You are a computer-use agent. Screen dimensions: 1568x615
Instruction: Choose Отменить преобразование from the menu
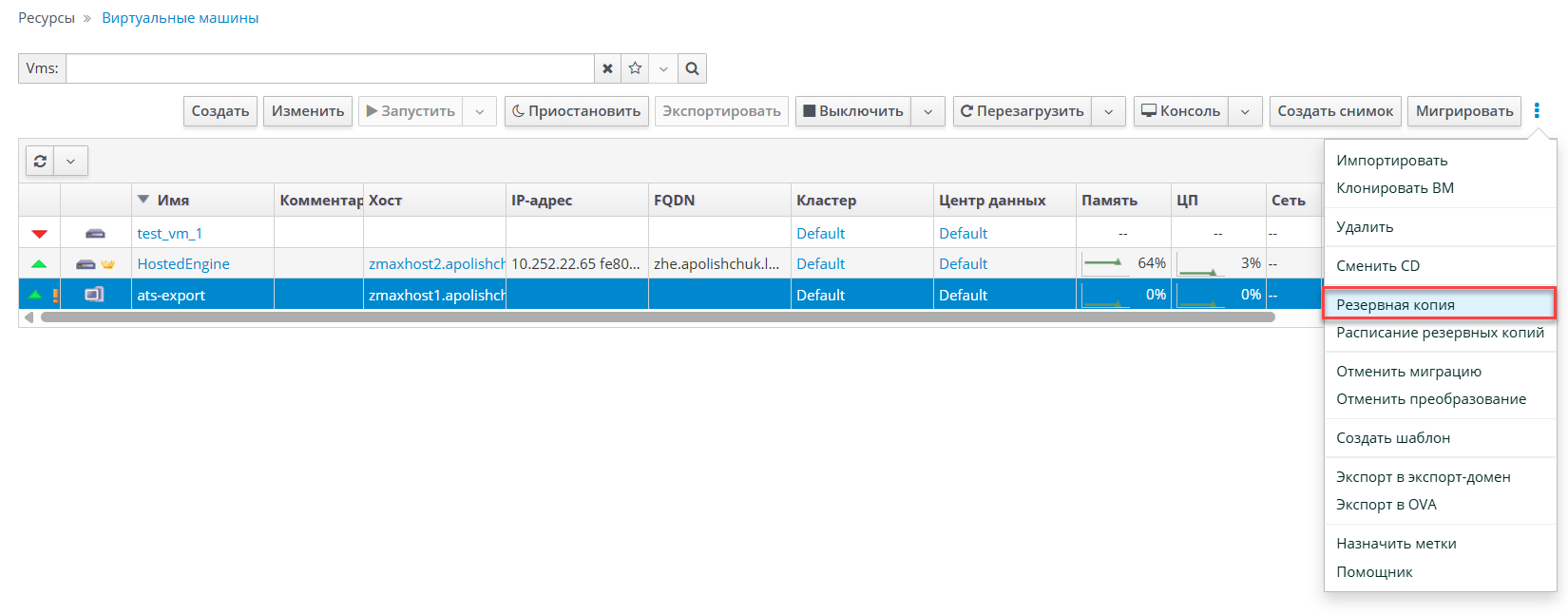[x=1431, y=399]
